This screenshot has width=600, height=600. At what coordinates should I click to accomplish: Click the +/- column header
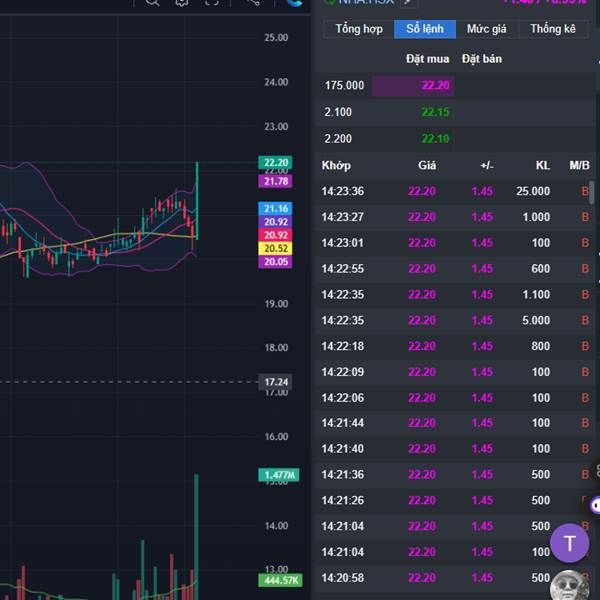click(487, 165)
